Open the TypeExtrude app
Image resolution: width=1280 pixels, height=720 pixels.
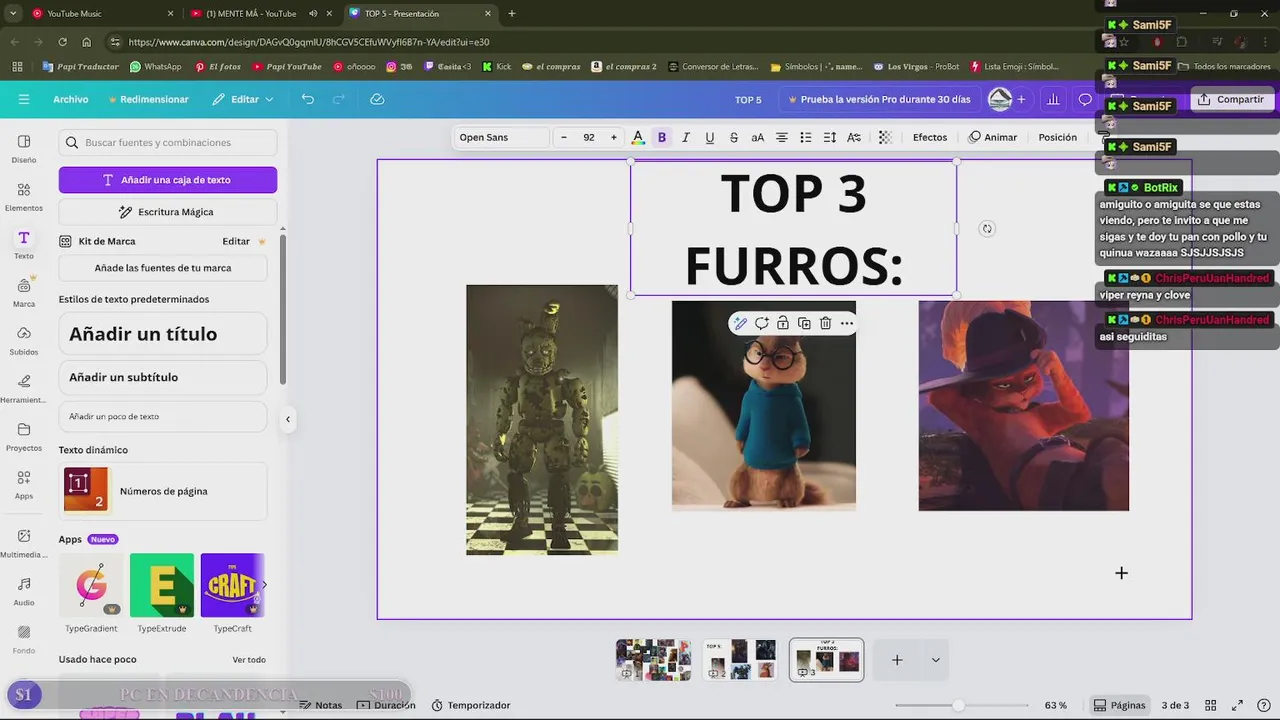point(162,585)
